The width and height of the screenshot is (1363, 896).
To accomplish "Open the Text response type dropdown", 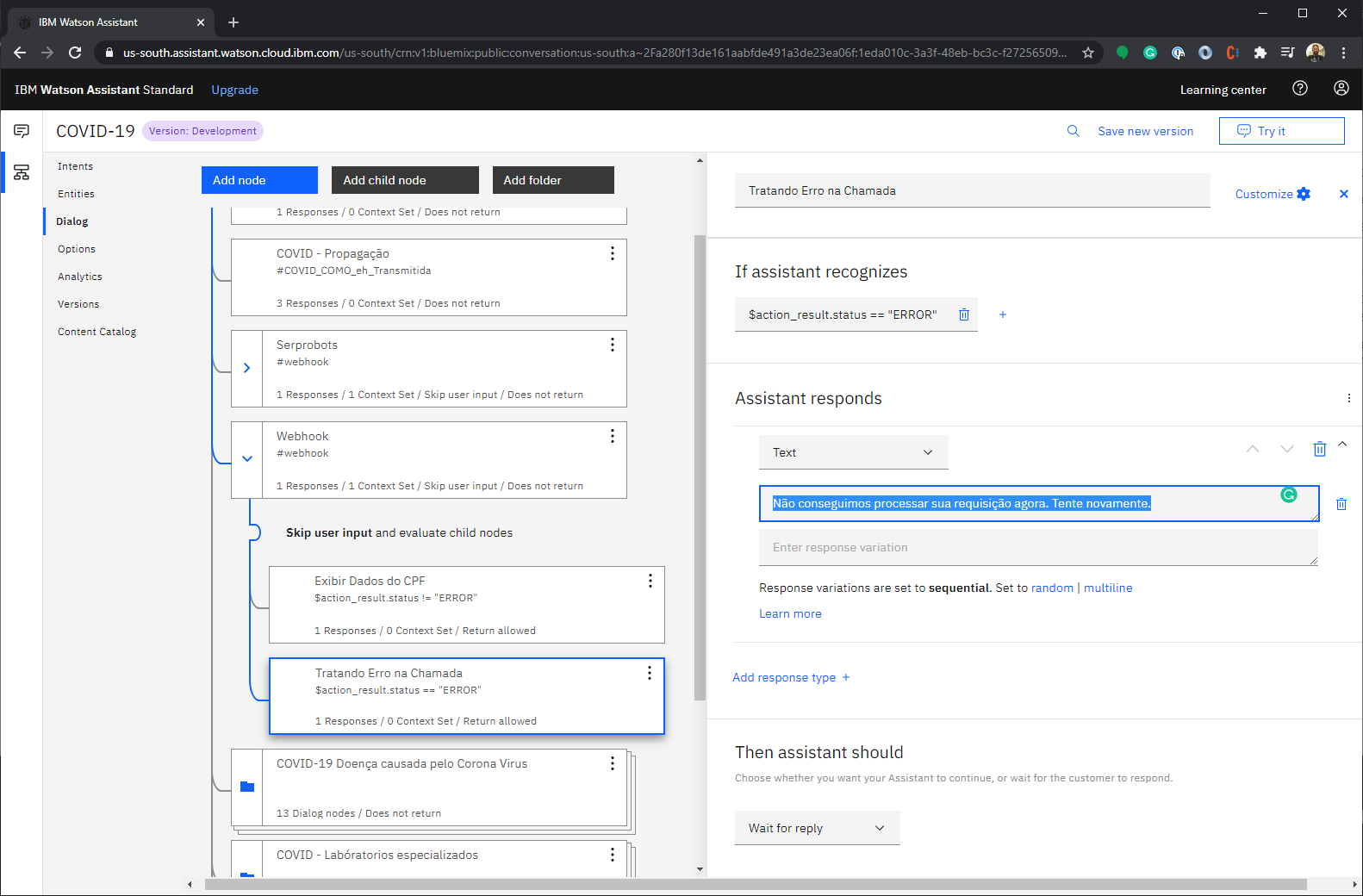I will point(854,452).
